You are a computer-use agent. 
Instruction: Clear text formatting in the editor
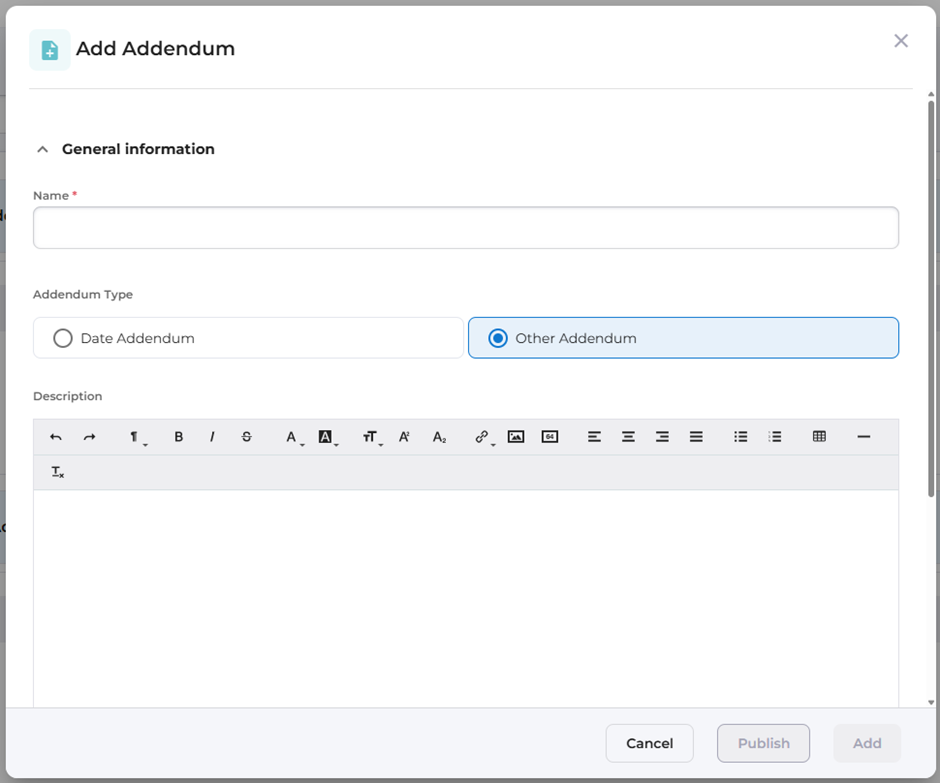57,472
